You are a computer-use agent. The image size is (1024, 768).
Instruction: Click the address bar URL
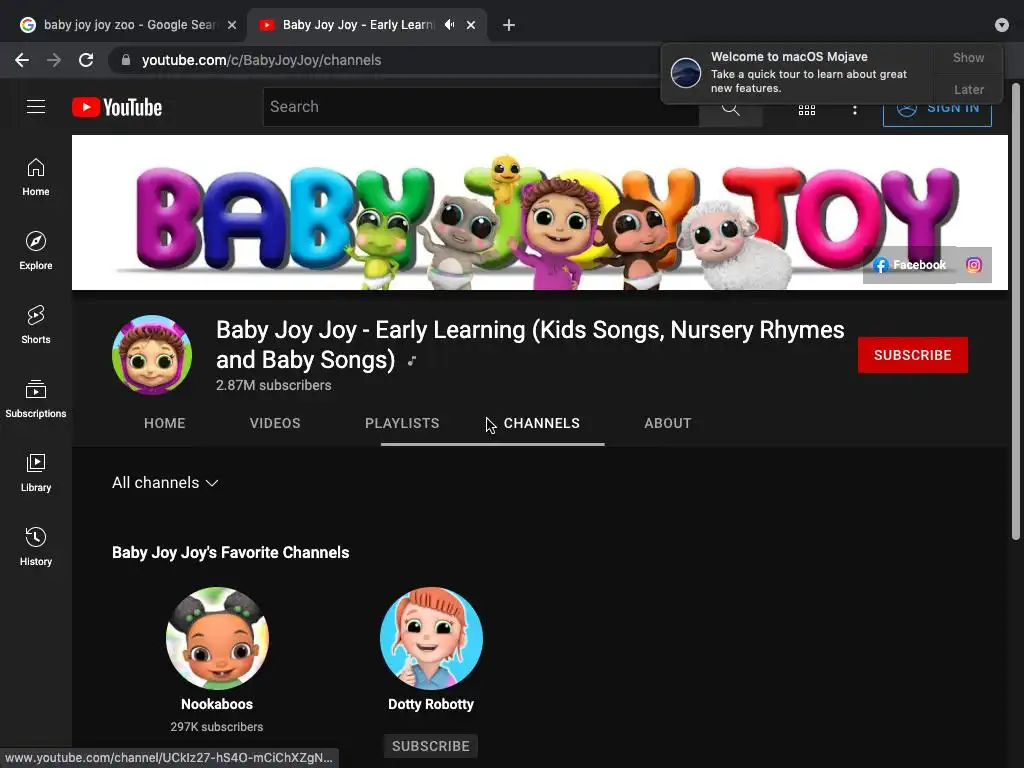tap(261, 60)
